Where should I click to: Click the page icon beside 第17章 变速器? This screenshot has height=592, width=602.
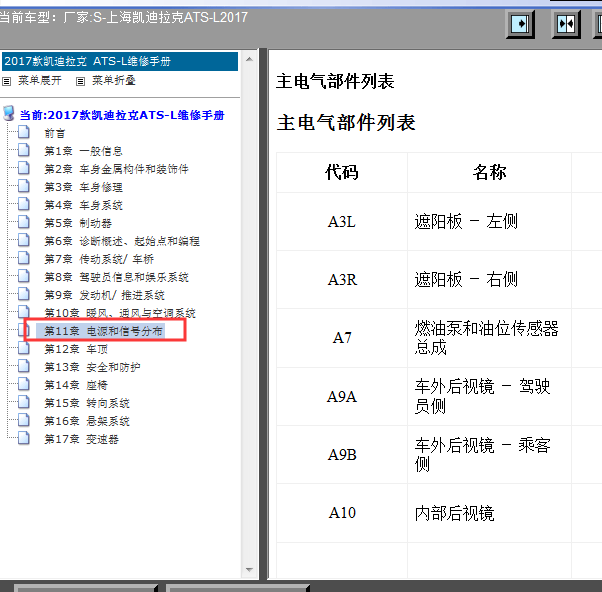click(x=24, y=438)
